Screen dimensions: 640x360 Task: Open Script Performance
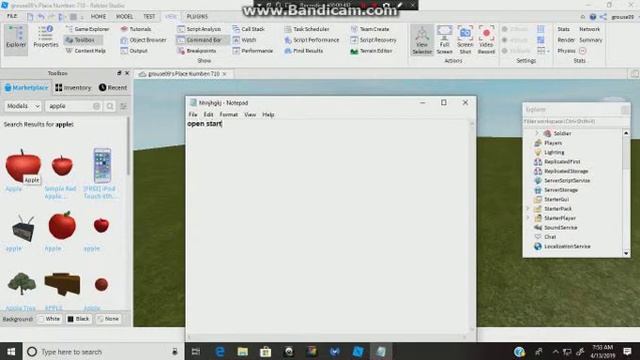(311, 40)
